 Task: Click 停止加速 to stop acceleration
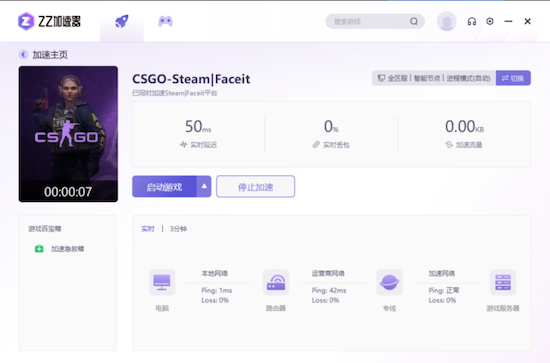tap(255, 187)
